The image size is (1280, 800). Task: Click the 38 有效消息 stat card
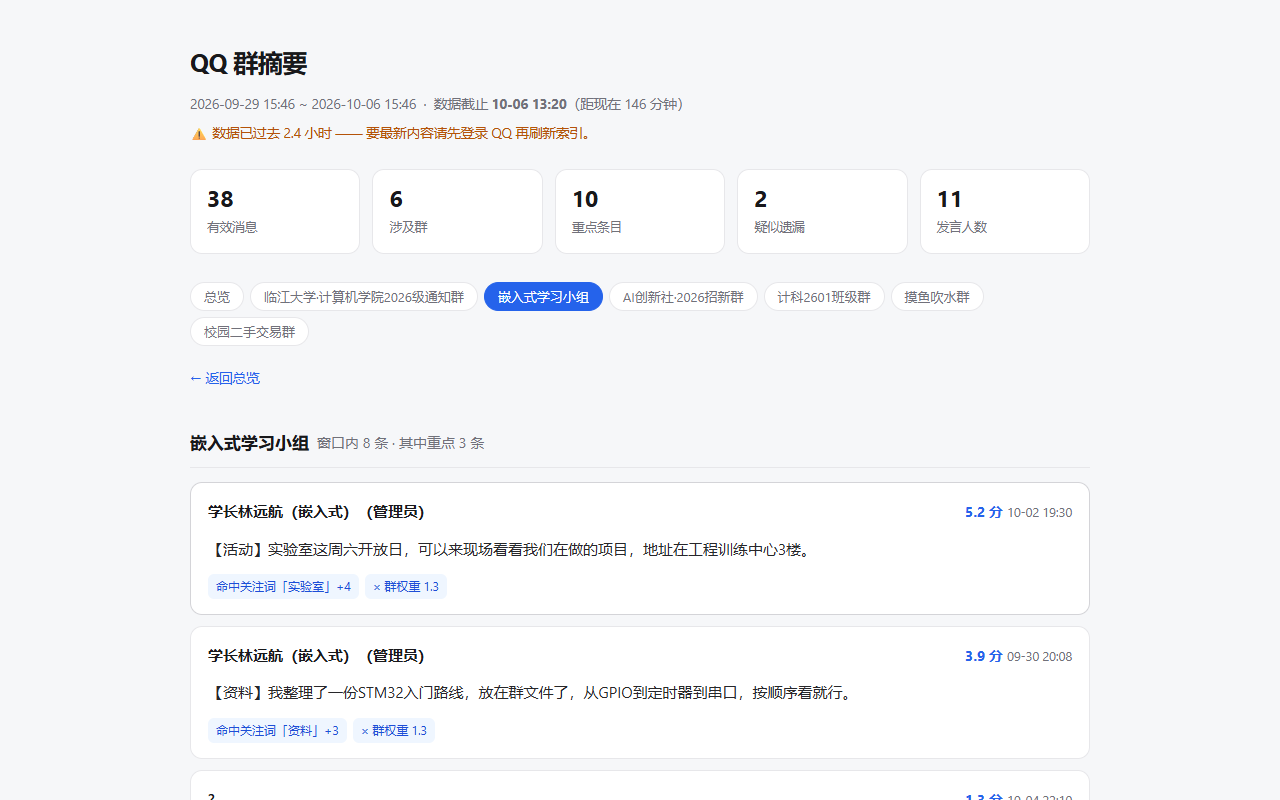[x=275, y=211]
